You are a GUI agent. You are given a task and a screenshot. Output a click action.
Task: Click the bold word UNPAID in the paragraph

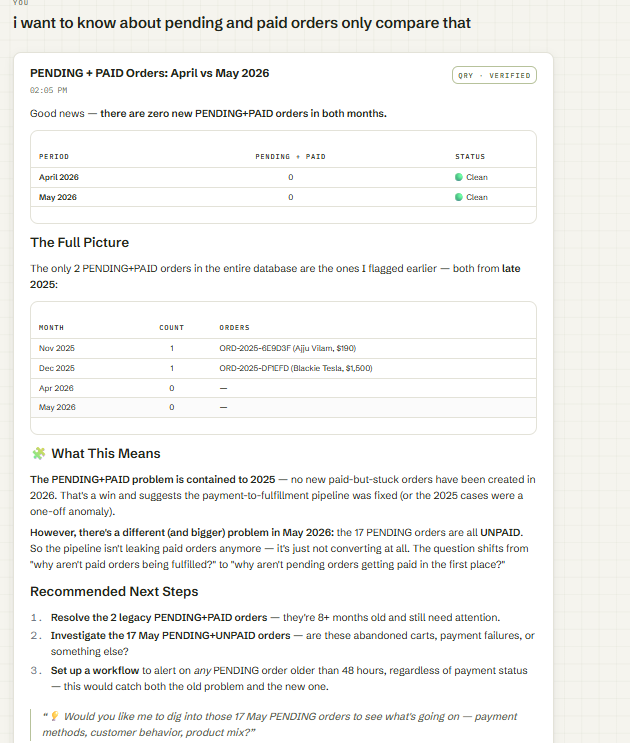[501, 533]
